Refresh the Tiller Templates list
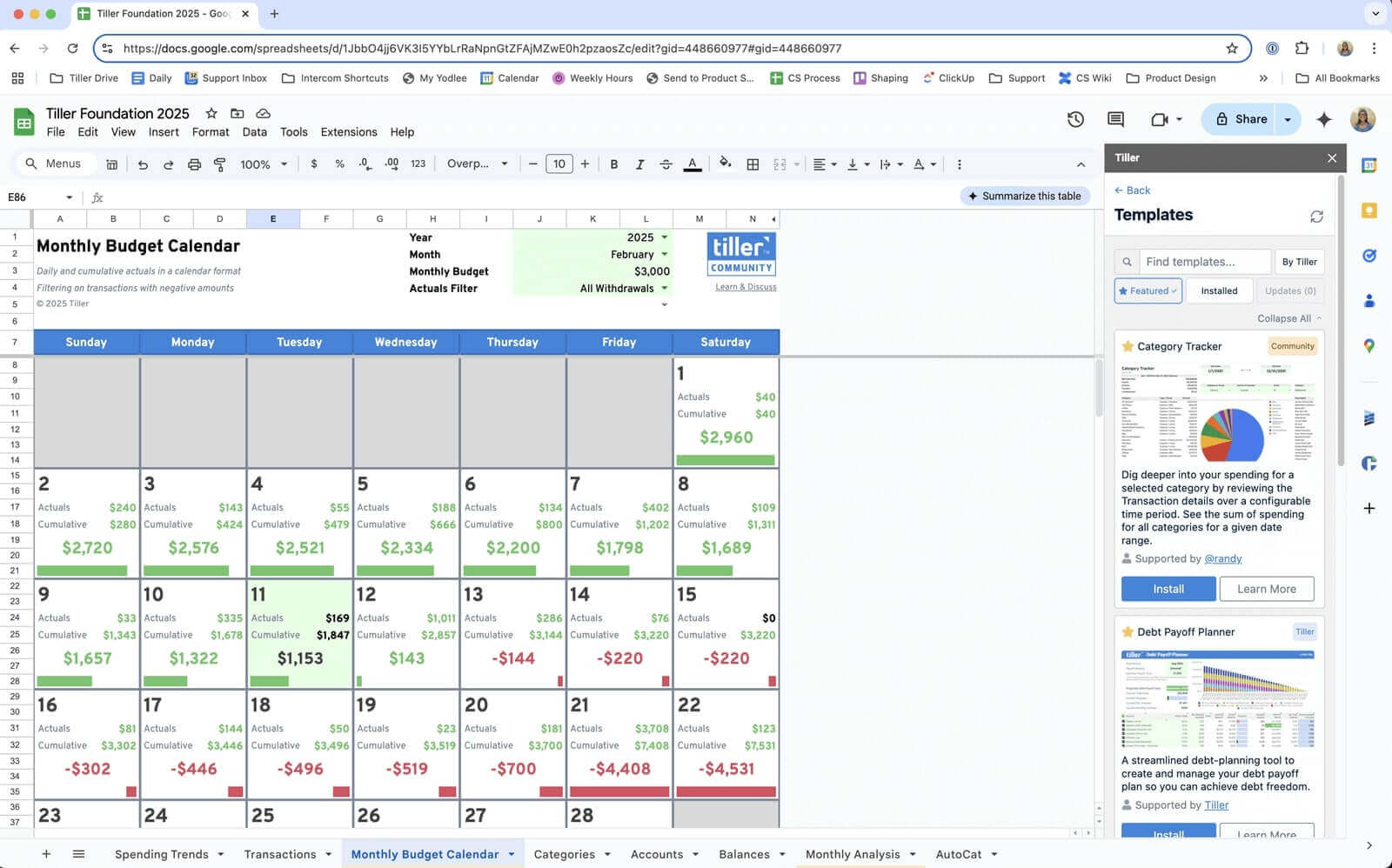The width and height of the screenshot is (1392, 868). [1316, 216]
